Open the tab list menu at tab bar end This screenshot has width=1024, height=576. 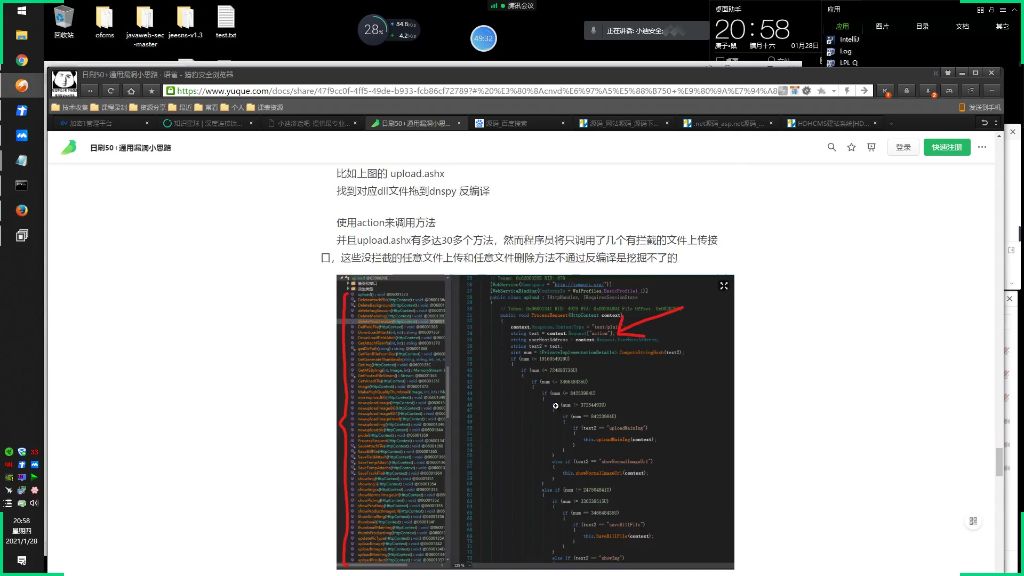click(996, 123)
